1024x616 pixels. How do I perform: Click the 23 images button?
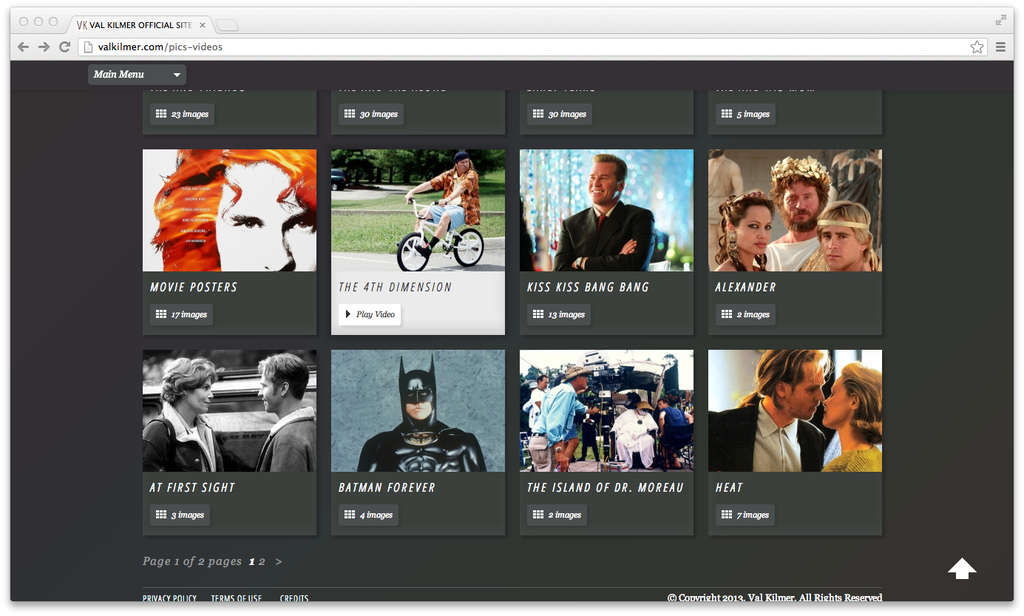click(x=182, y=114)
